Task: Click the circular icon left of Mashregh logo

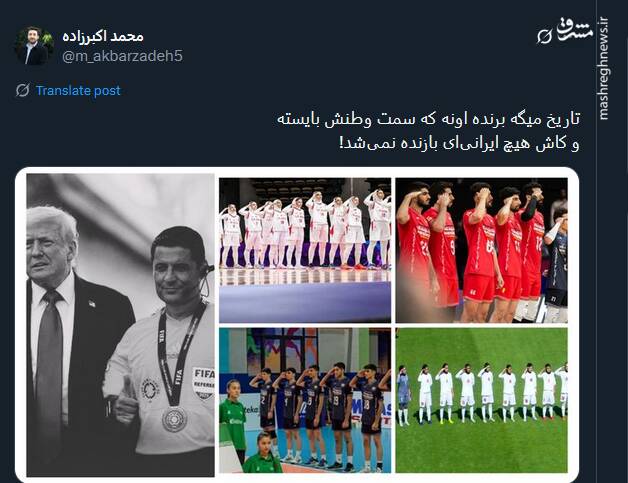Action: point(545,36)
